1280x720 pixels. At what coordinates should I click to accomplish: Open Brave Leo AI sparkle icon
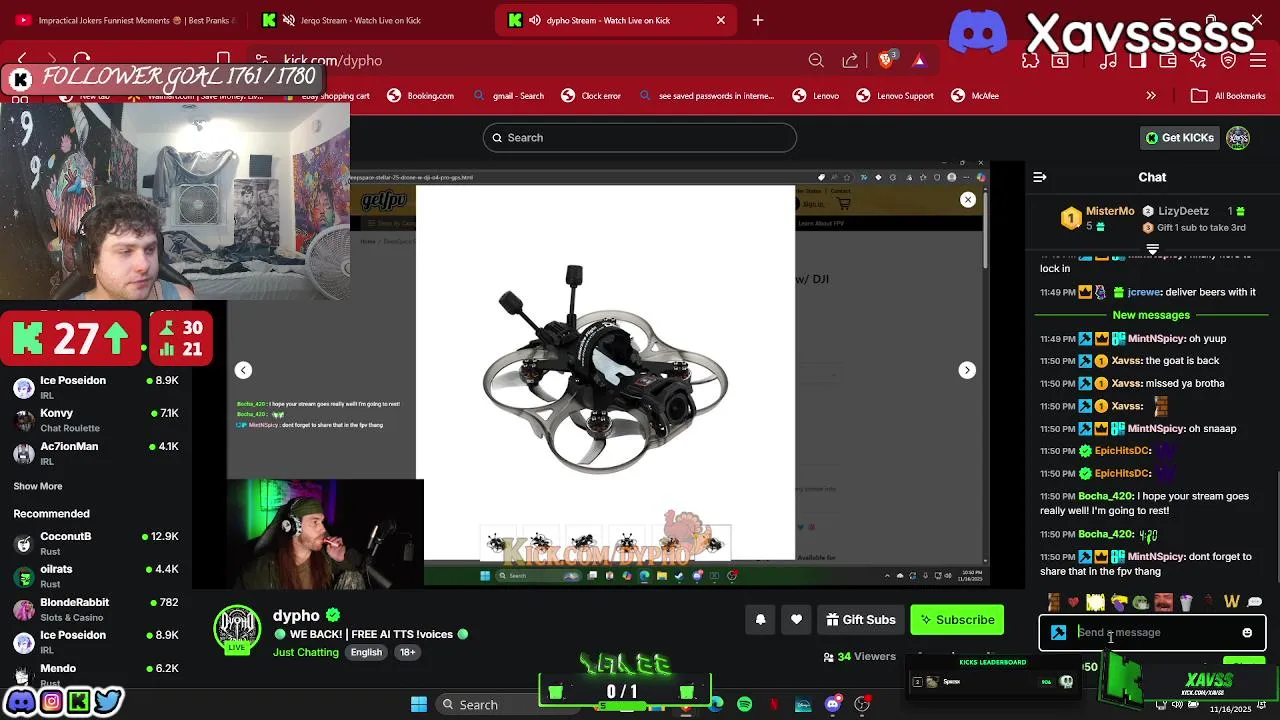pos(1198,60)
